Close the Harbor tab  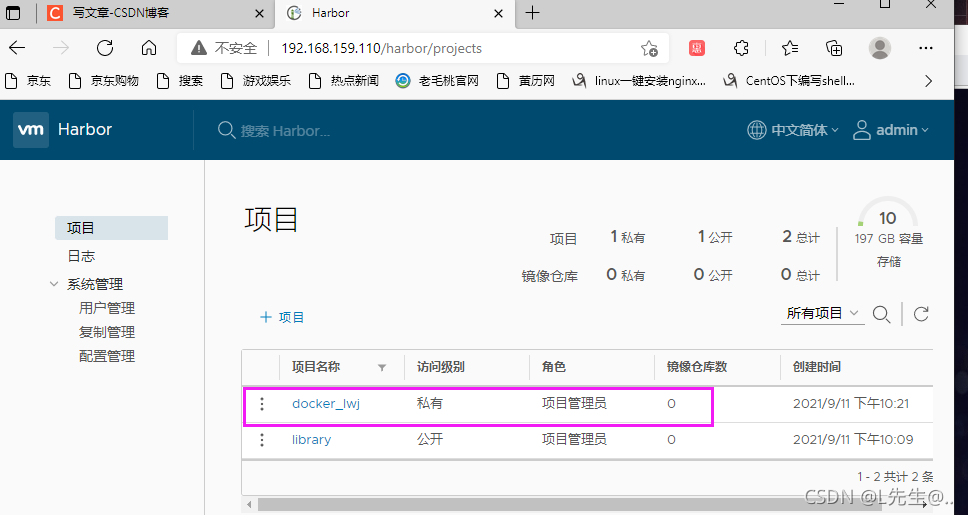click(x=498, y=13)
